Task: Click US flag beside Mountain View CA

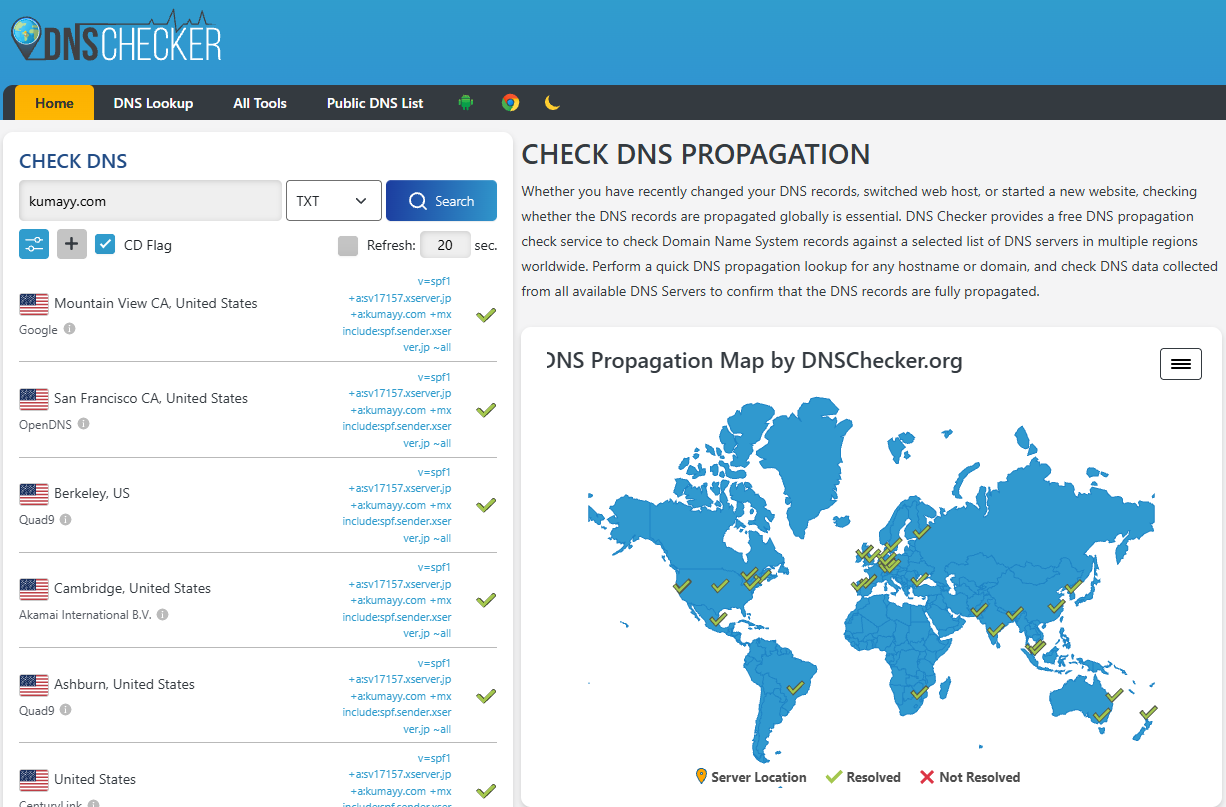Action: coord(34,304)
